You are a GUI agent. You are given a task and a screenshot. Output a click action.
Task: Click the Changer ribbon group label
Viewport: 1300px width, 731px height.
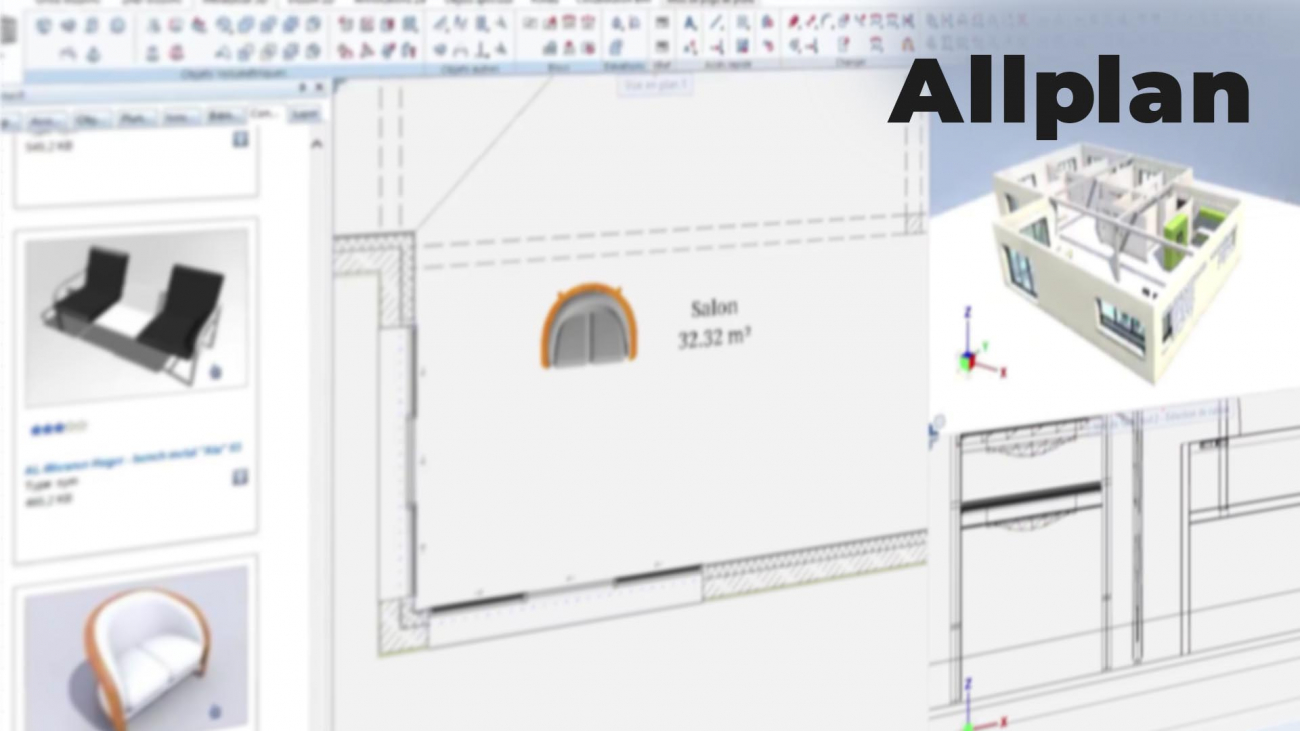851,63
